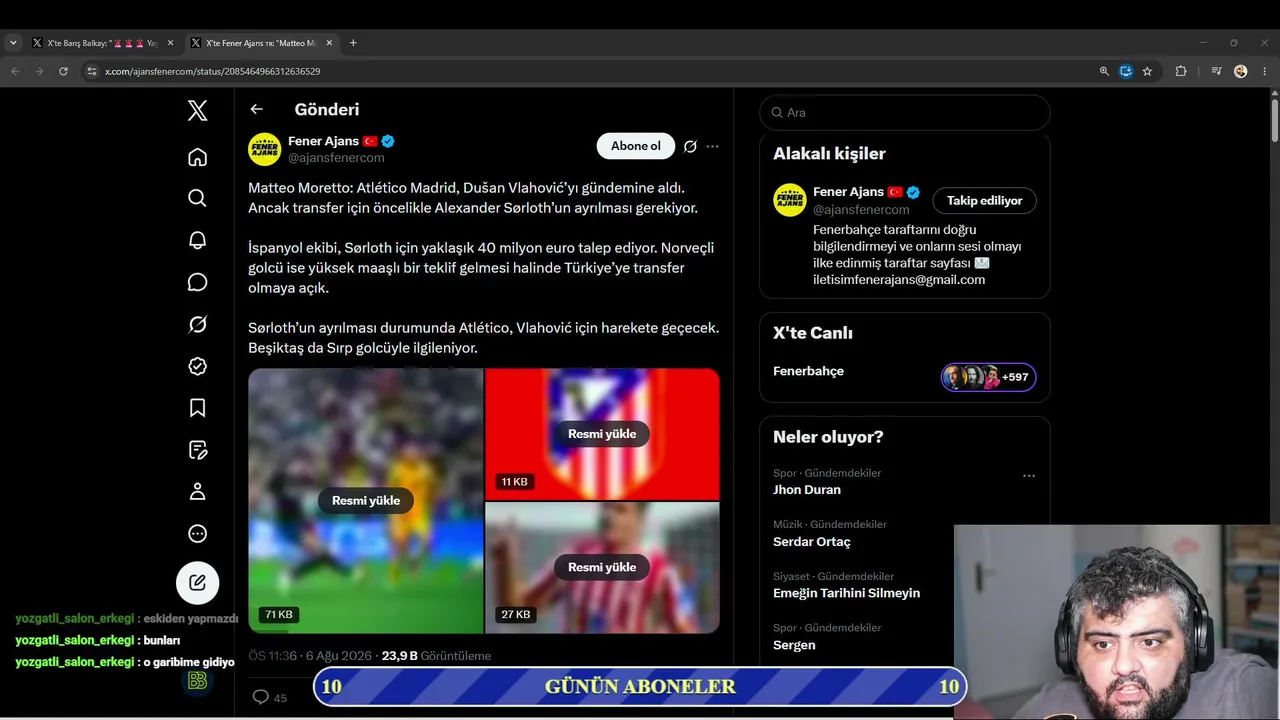The image size is (1280, 720).
Task: Click the Ara search field
Action: 905,113
